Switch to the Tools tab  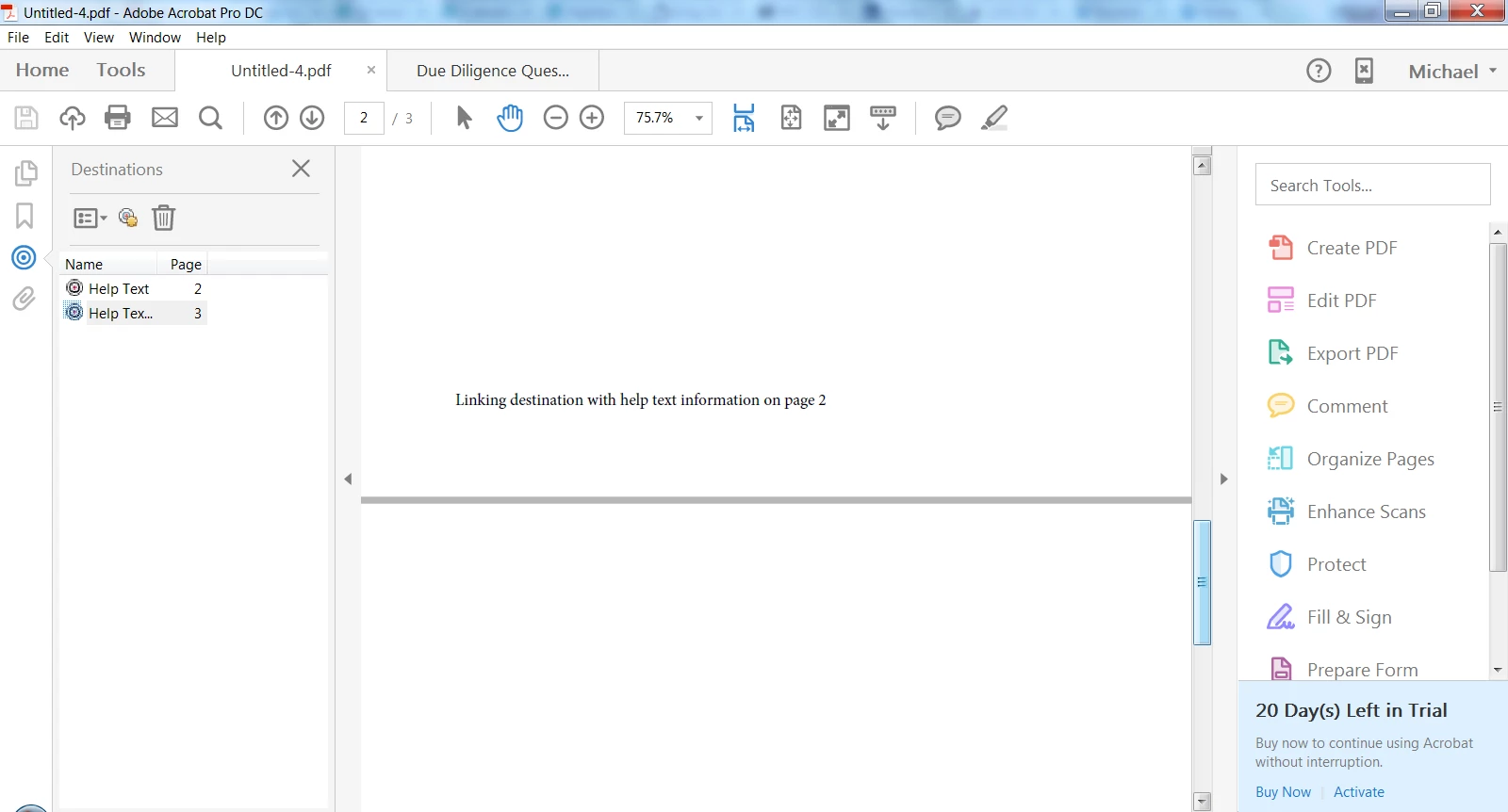tap(121, 70)
